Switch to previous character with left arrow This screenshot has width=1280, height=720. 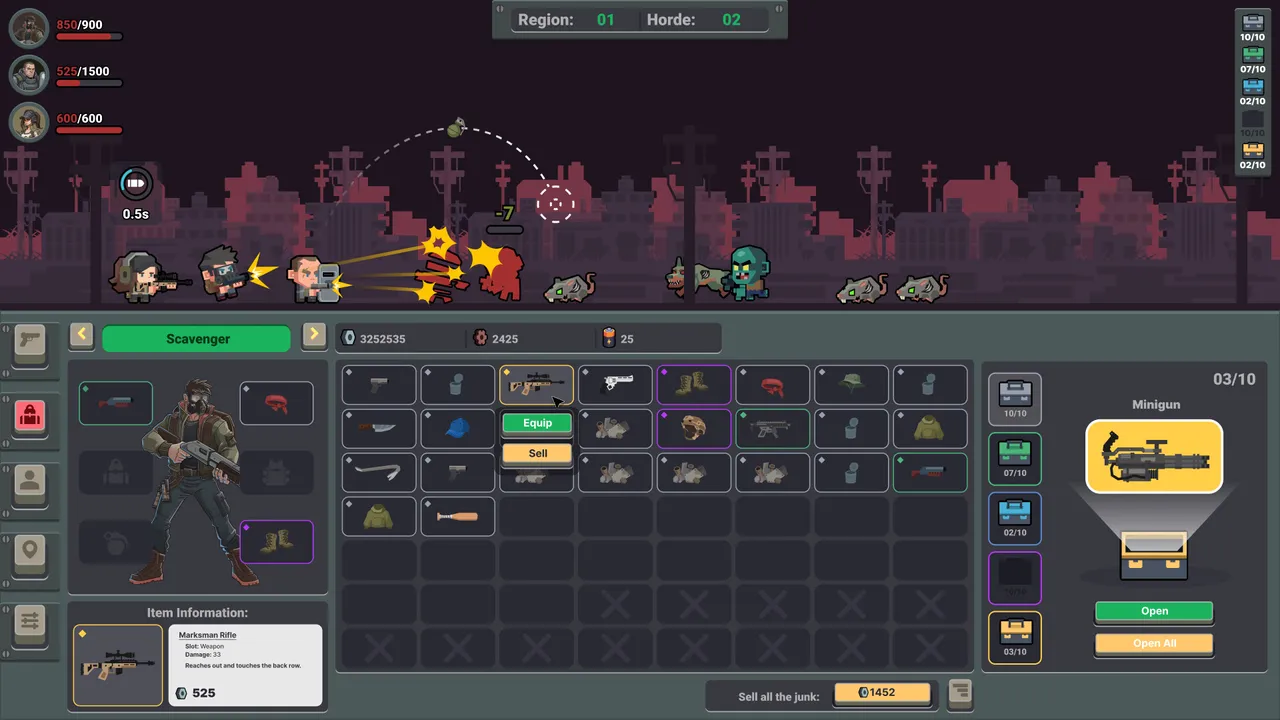tap(82, 335)
